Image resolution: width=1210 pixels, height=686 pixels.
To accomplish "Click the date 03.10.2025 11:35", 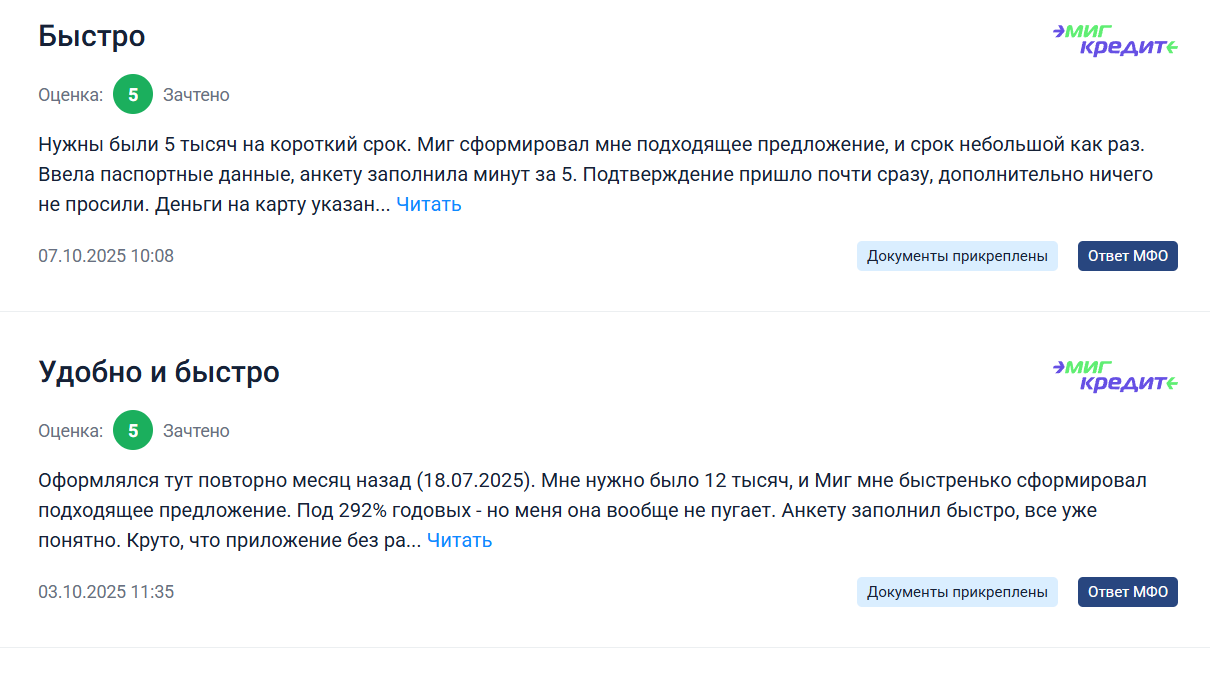I will 106,592.
